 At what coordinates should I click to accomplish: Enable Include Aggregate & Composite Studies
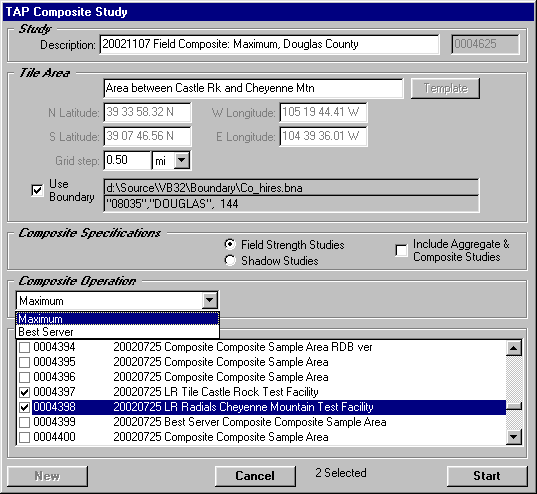click(401, 250)
